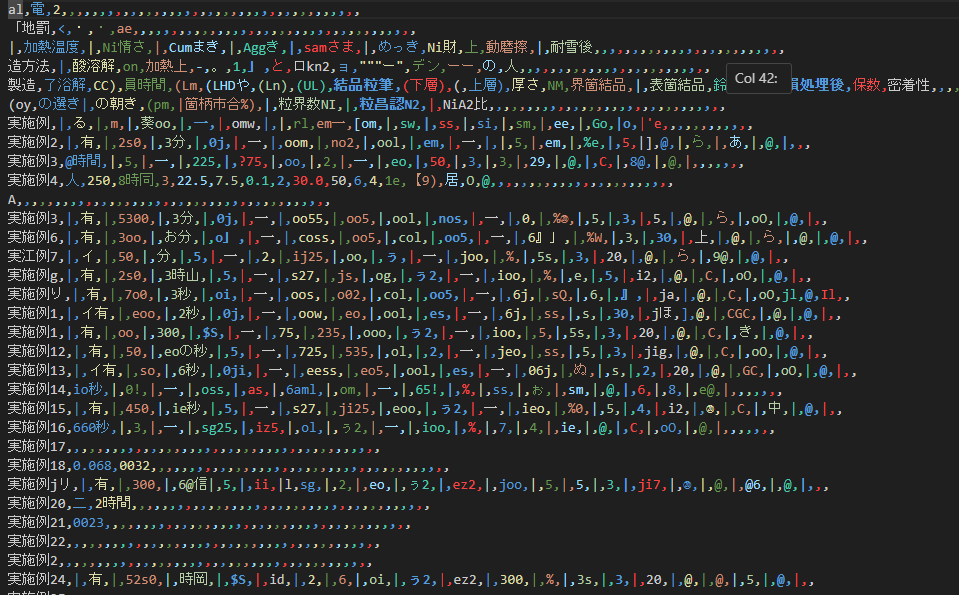Select the red "ji7" cell
The height and width of the screenshot is (595, 959).
pyautogui.click(x=650, y=485)
